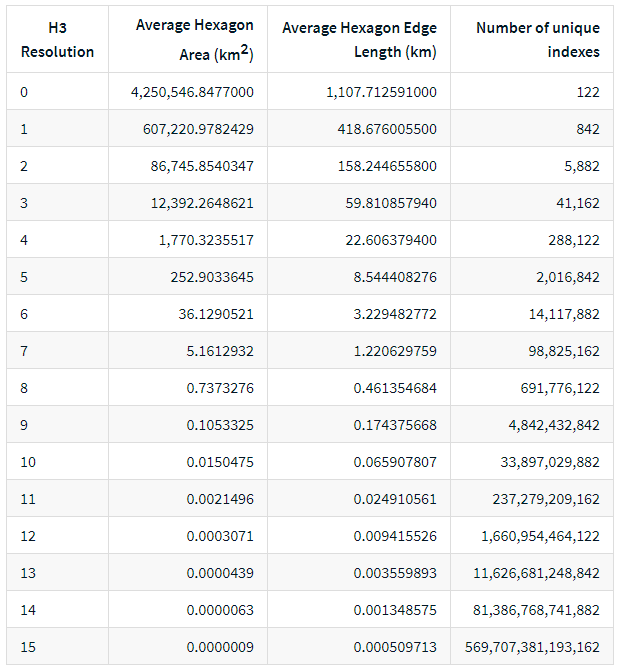Select area value 12,392.2648621
Screen dimensions: 619x668
pyautogui.click(x=202, y=203)
